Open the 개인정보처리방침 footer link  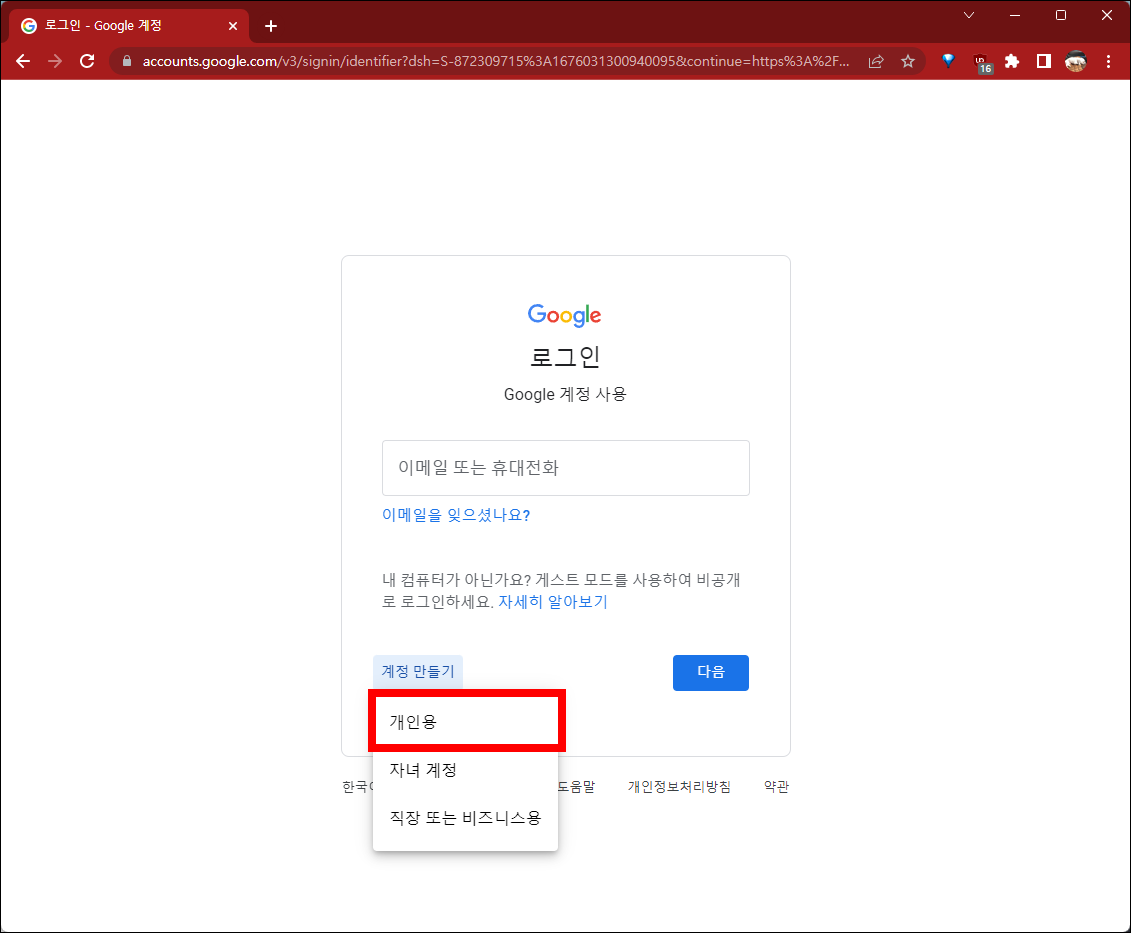(679, 787)
